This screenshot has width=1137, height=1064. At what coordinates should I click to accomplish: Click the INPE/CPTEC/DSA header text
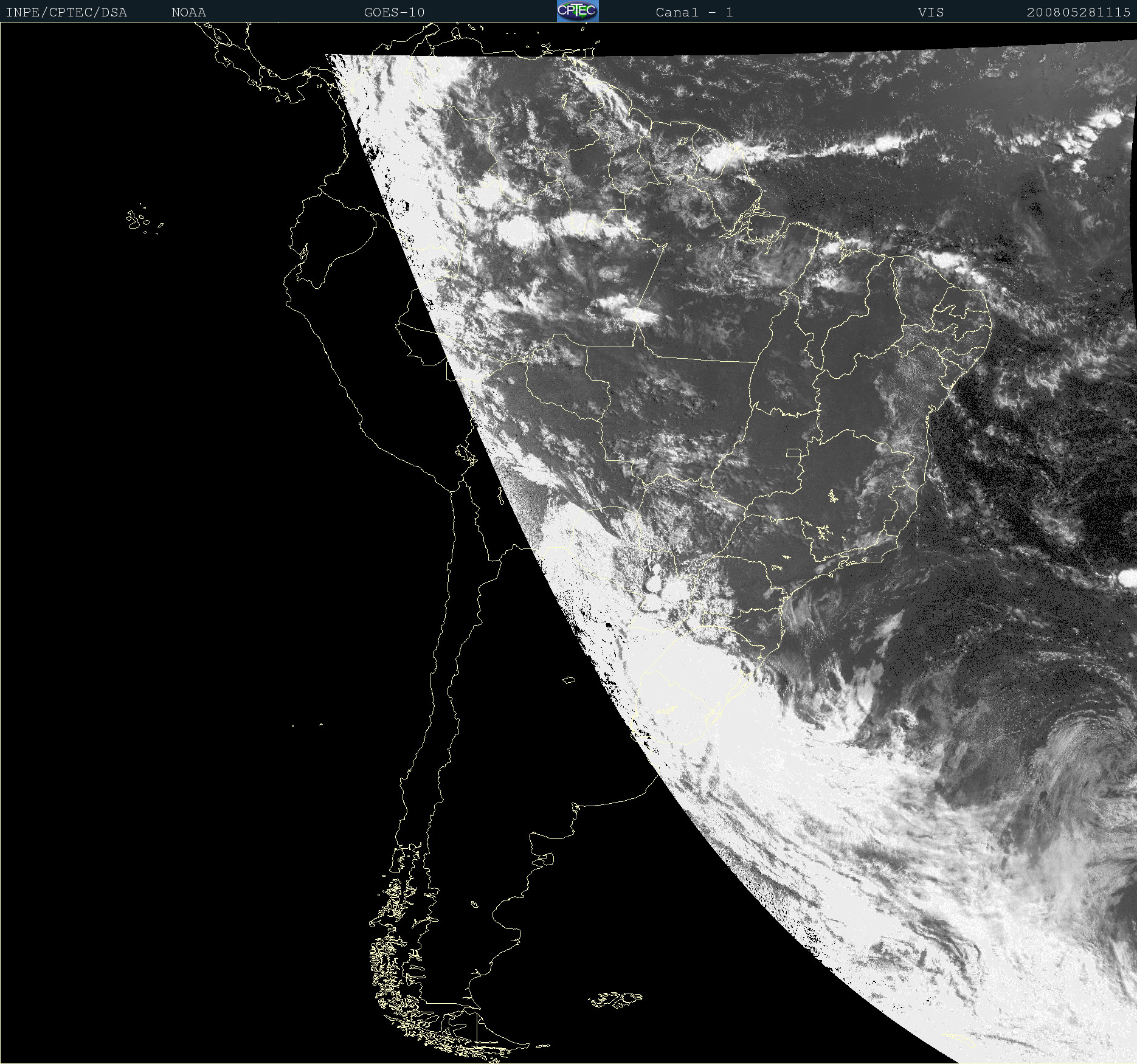click(x=66, y=12)
